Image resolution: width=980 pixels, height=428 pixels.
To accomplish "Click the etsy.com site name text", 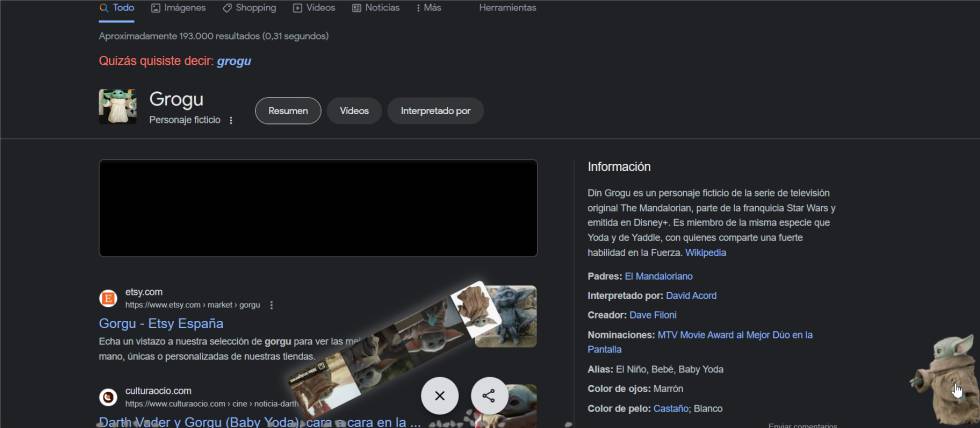I will click(x=144, y=292).
